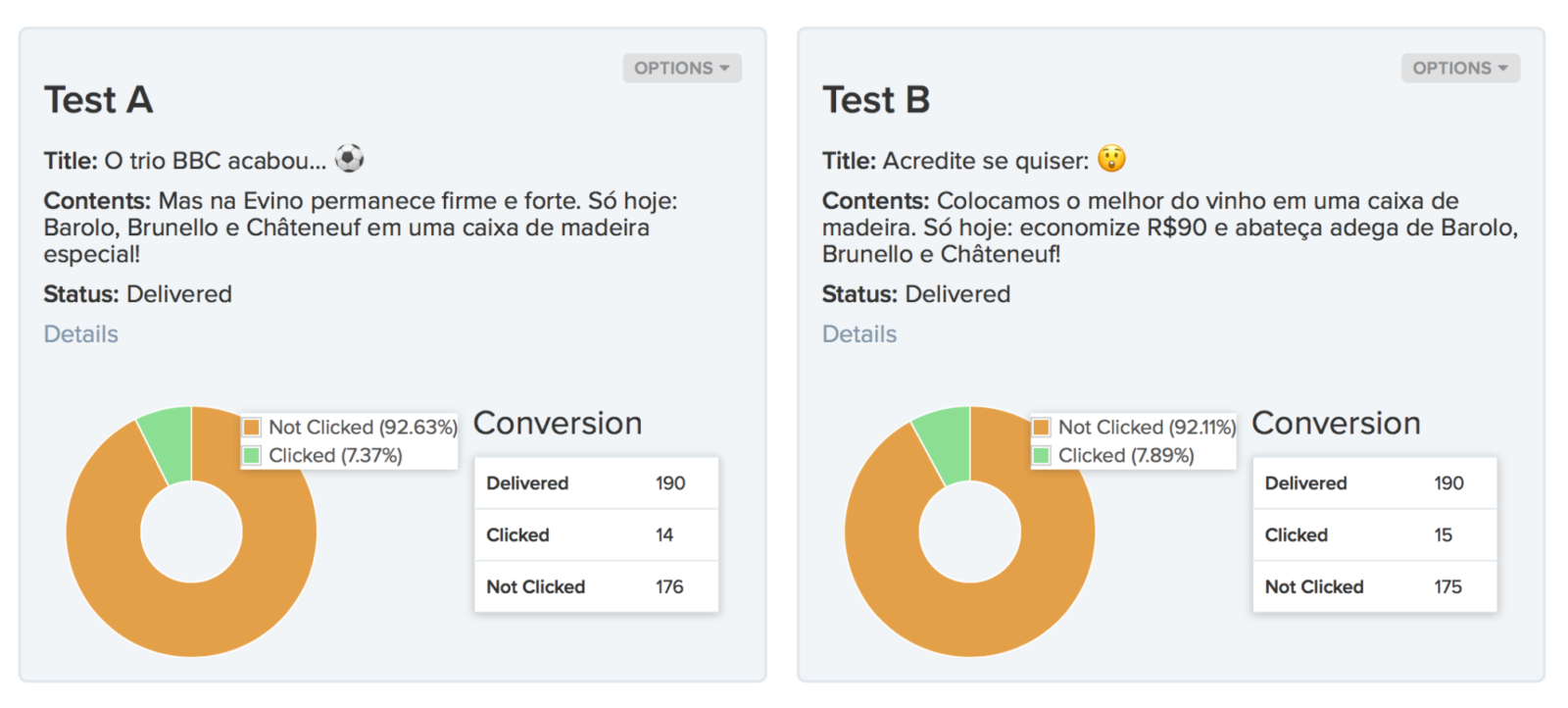Select the Clicked row in Test A table

click(596, 535)
